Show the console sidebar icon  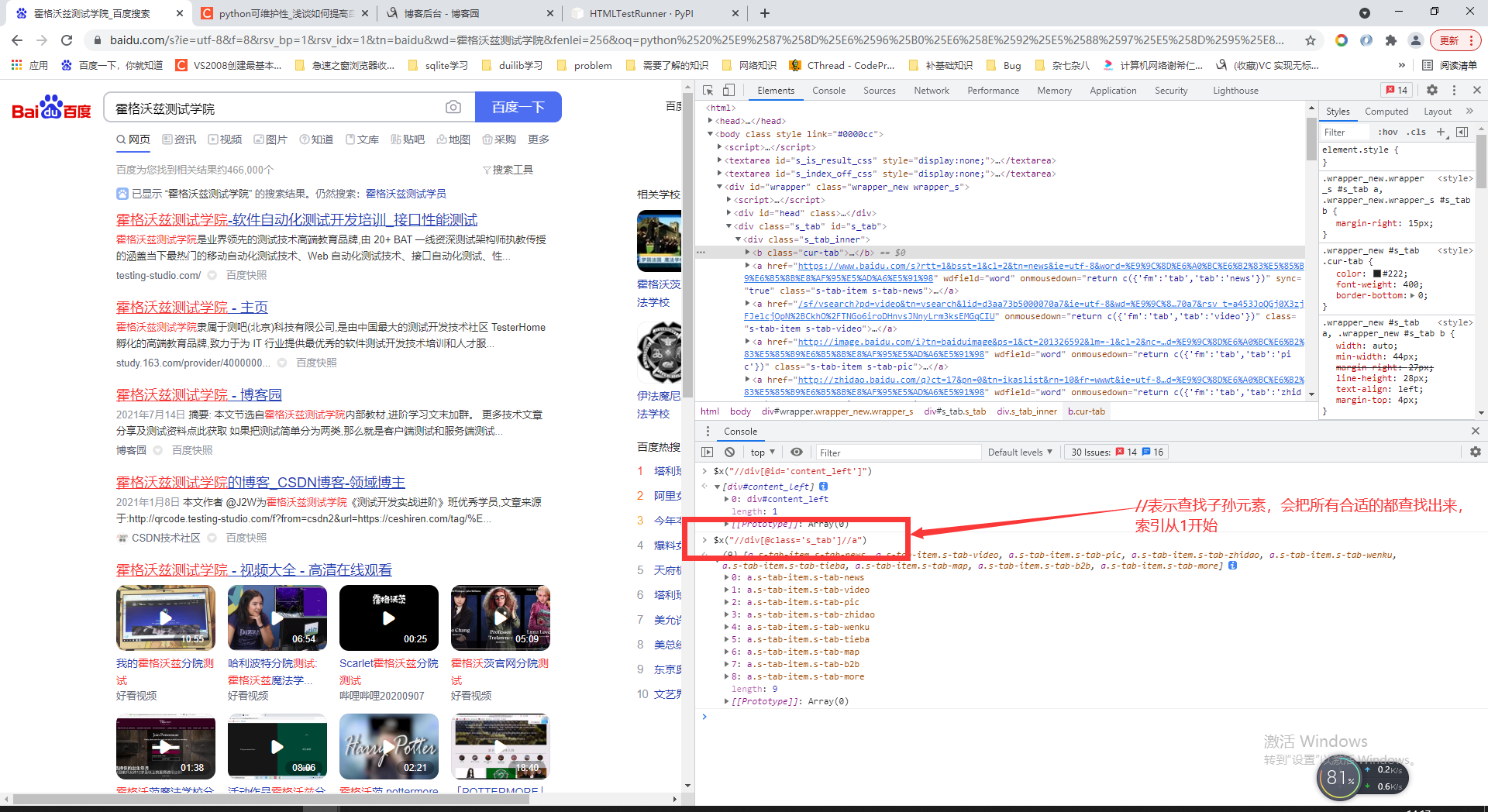tap(707, 452)
